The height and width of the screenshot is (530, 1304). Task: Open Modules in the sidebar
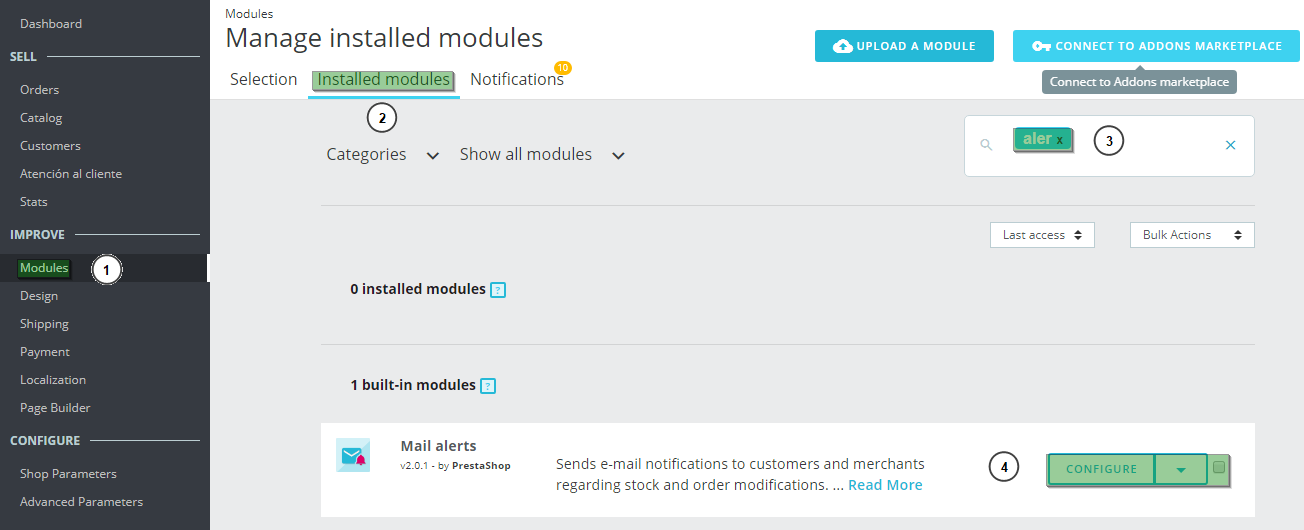[44, 268]
